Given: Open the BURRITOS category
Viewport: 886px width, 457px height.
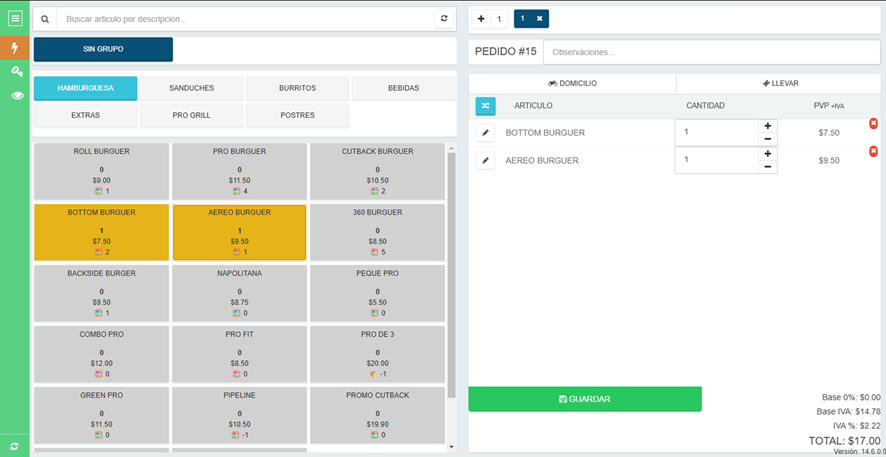Looking at the screenshot, I should (297, 88).
